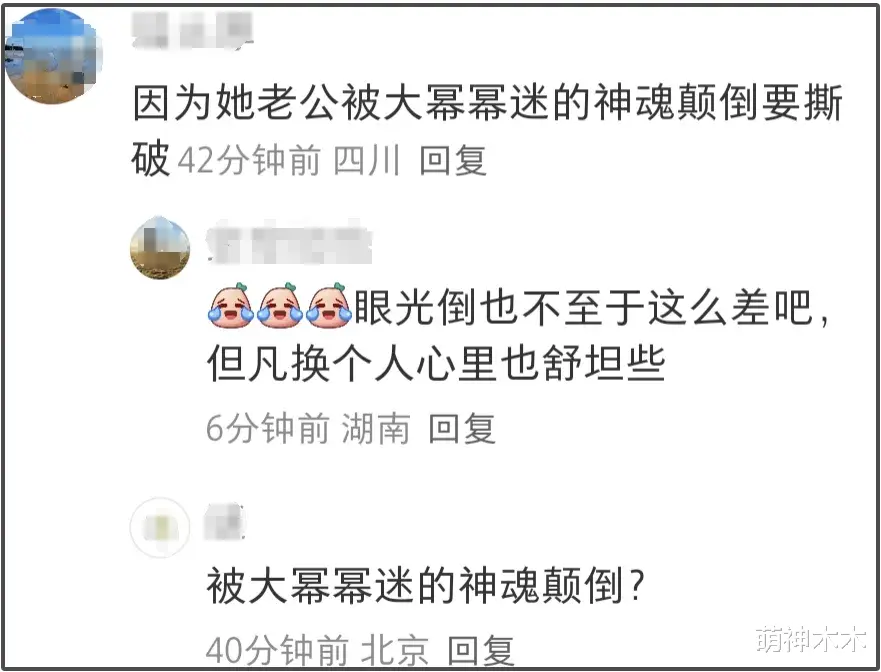Select the reply line 但凡换个人心里也舒坦些
This screenshot has width=881, height=672.
436,363
